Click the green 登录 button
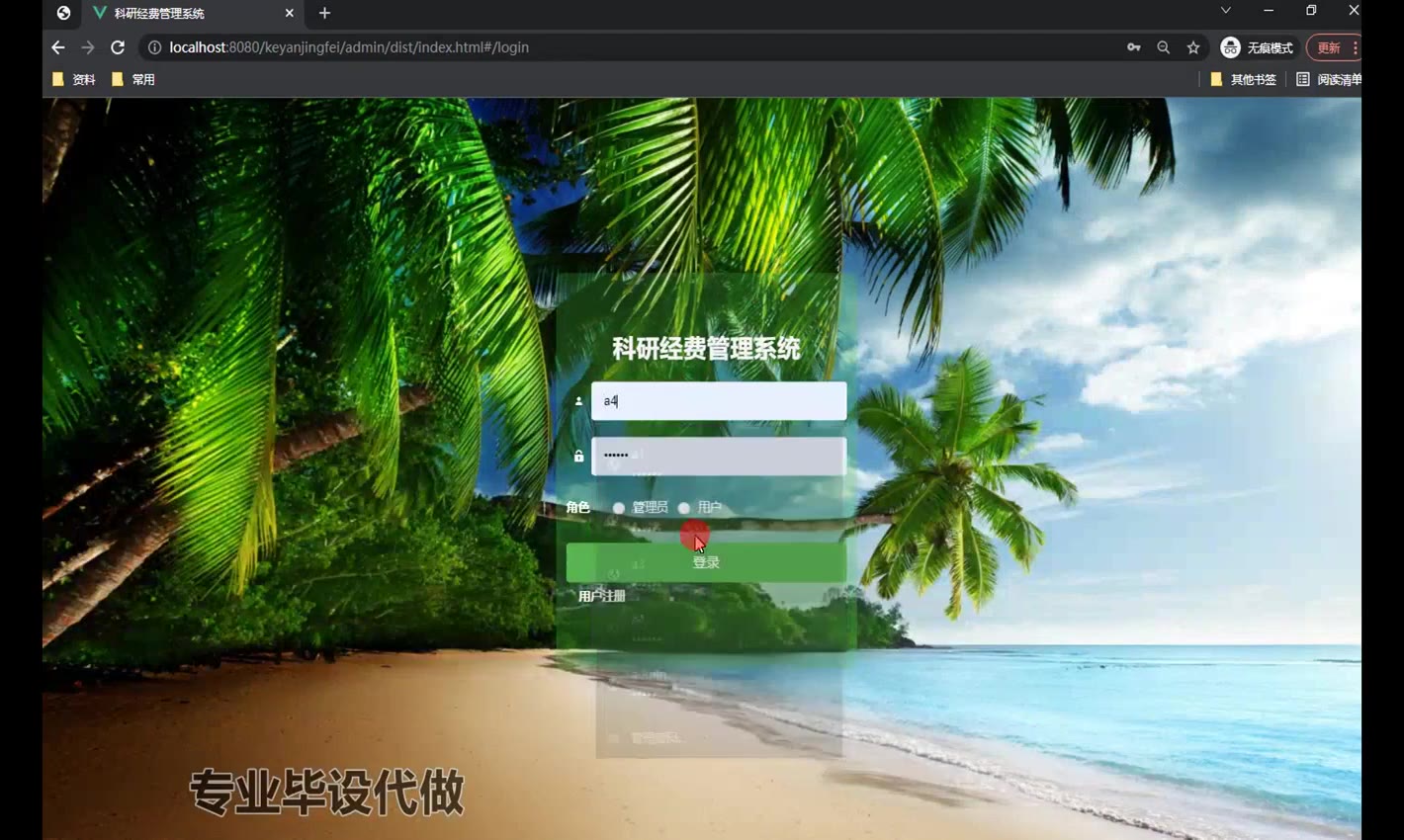This screenshot has width=1404, height=840. click(706, 562)
